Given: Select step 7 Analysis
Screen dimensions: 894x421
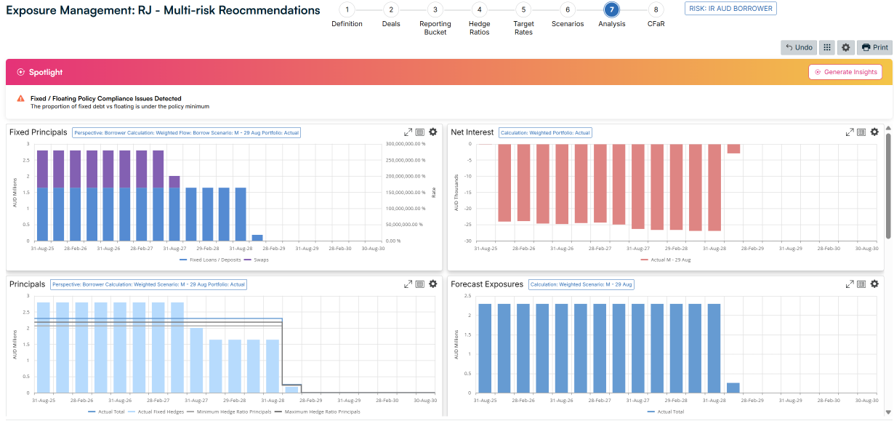Looking at the screenshot, I should pyautogui.click(x=612, y=10).
